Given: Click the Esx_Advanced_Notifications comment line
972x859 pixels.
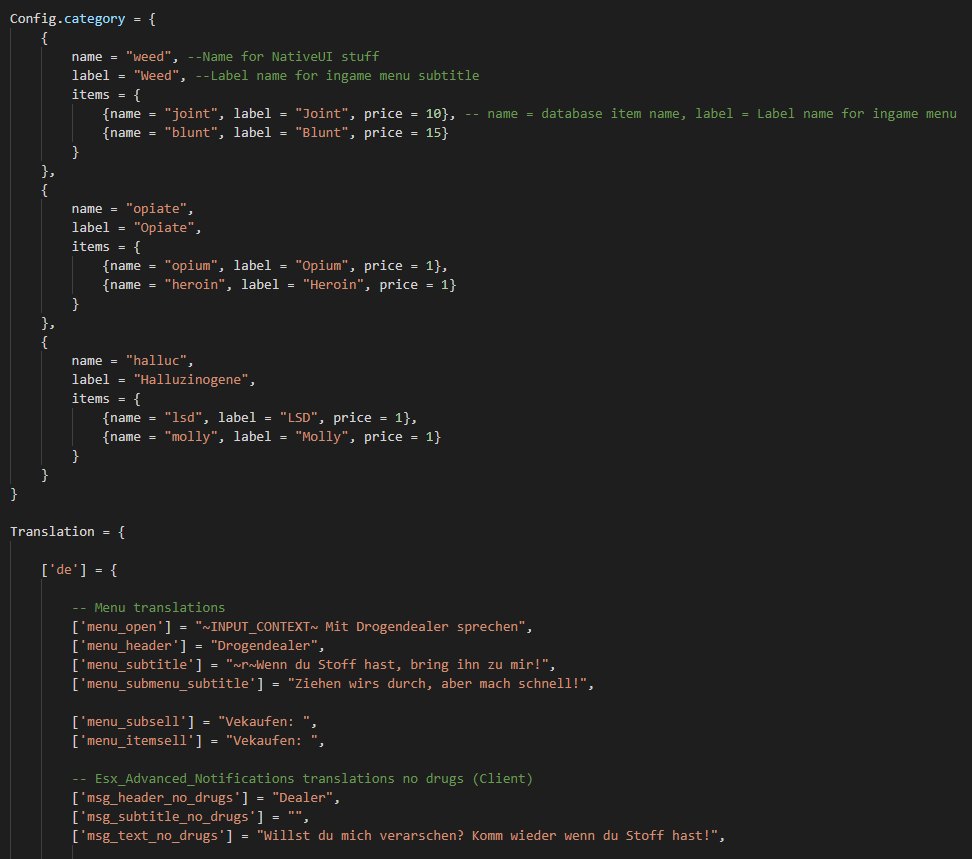Looking at the screenshot, I should click(303, 778).
